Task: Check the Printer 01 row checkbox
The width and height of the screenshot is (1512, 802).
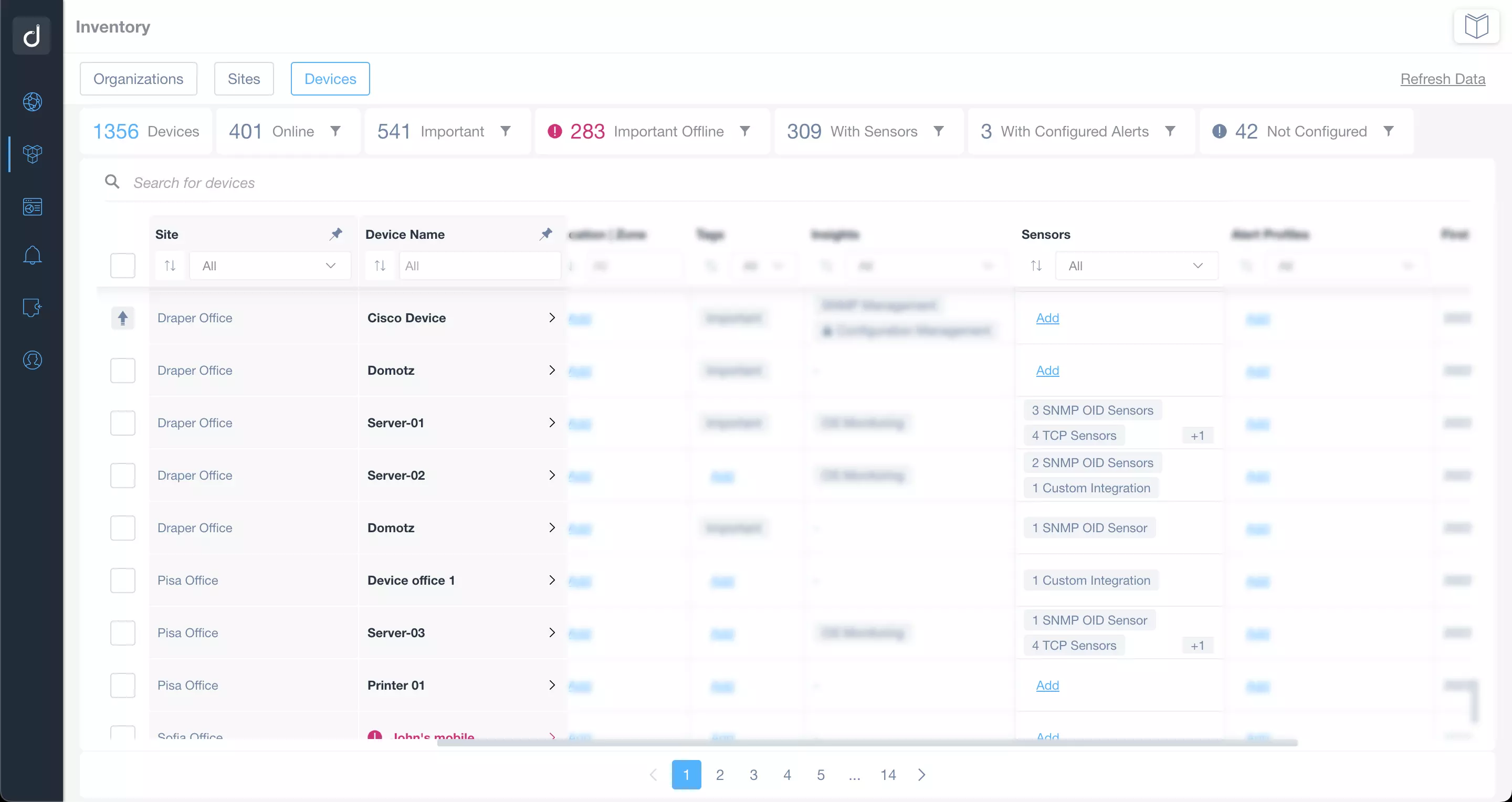Action: pos(123,685)
